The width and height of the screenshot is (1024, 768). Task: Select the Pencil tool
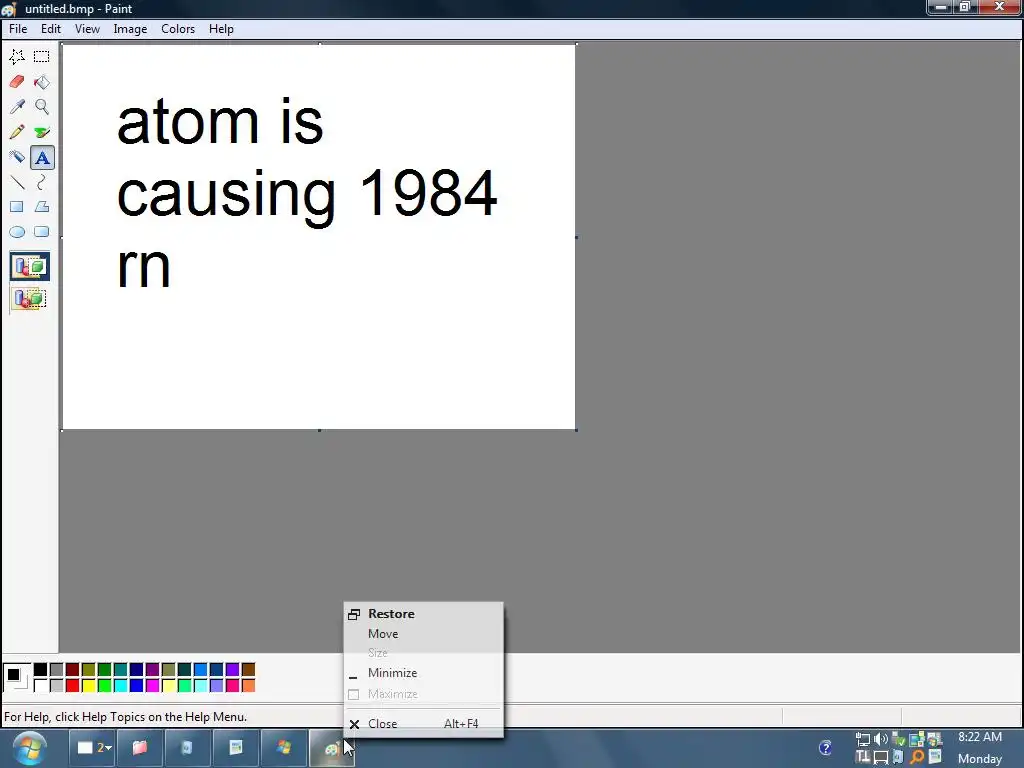click(x=17, y=132)
